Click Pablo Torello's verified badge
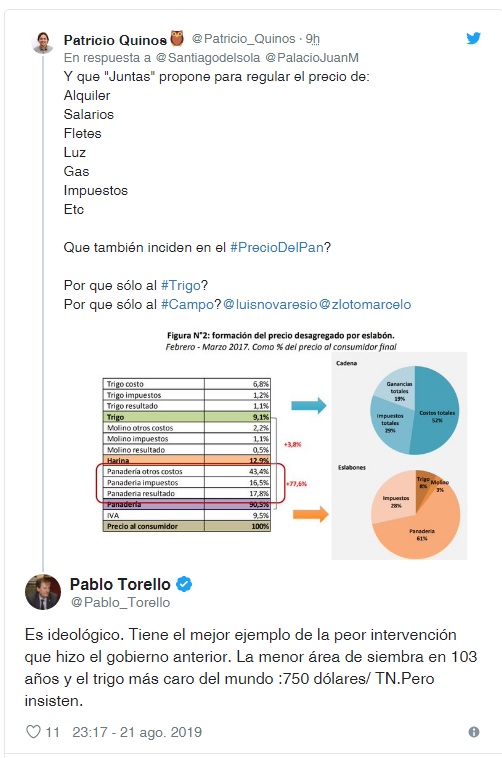This screenshot has height=758, width=502. pyautogui.click(x=184, y=584)
